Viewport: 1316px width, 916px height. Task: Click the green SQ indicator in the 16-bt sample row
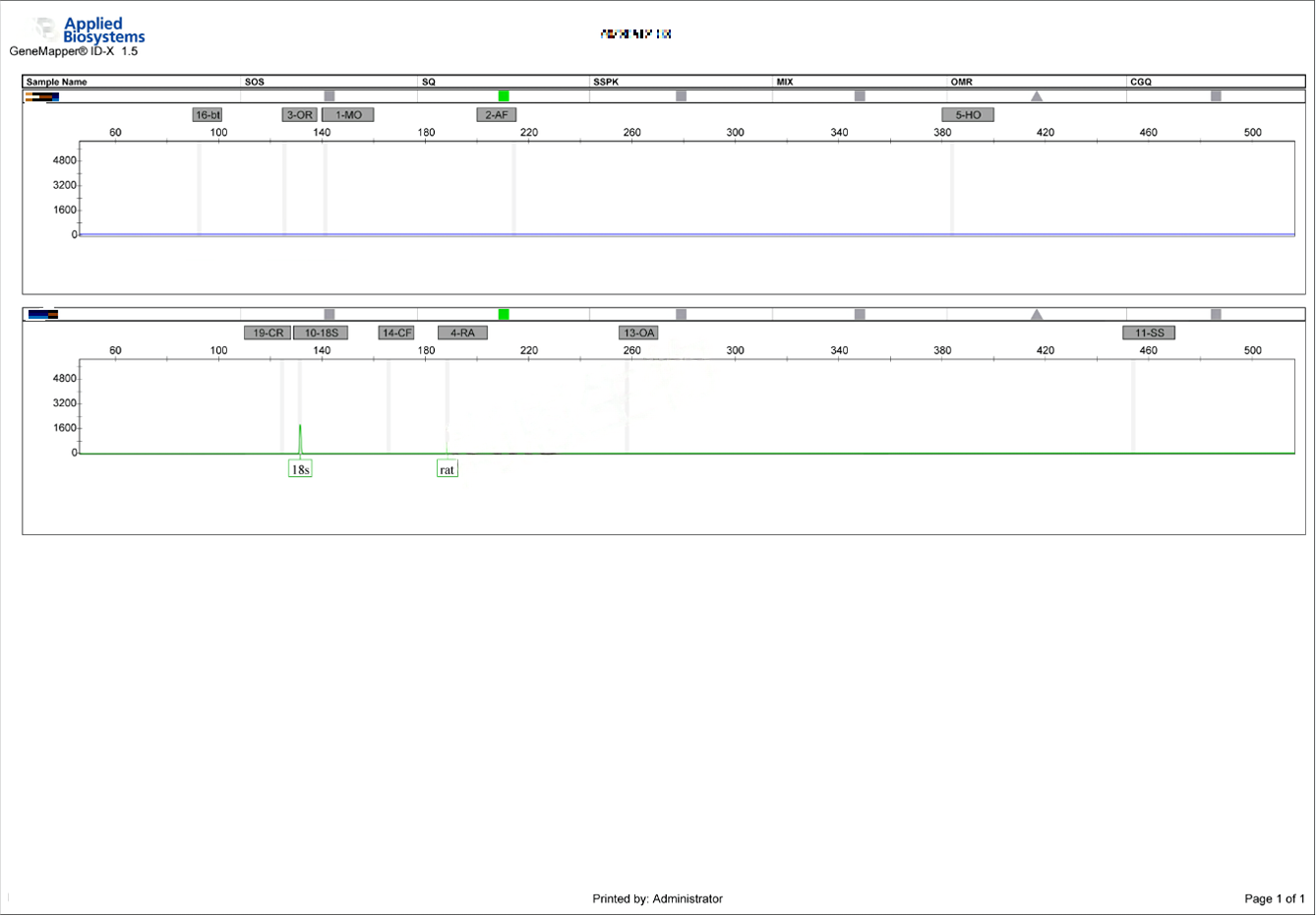(x=504, y=96)
